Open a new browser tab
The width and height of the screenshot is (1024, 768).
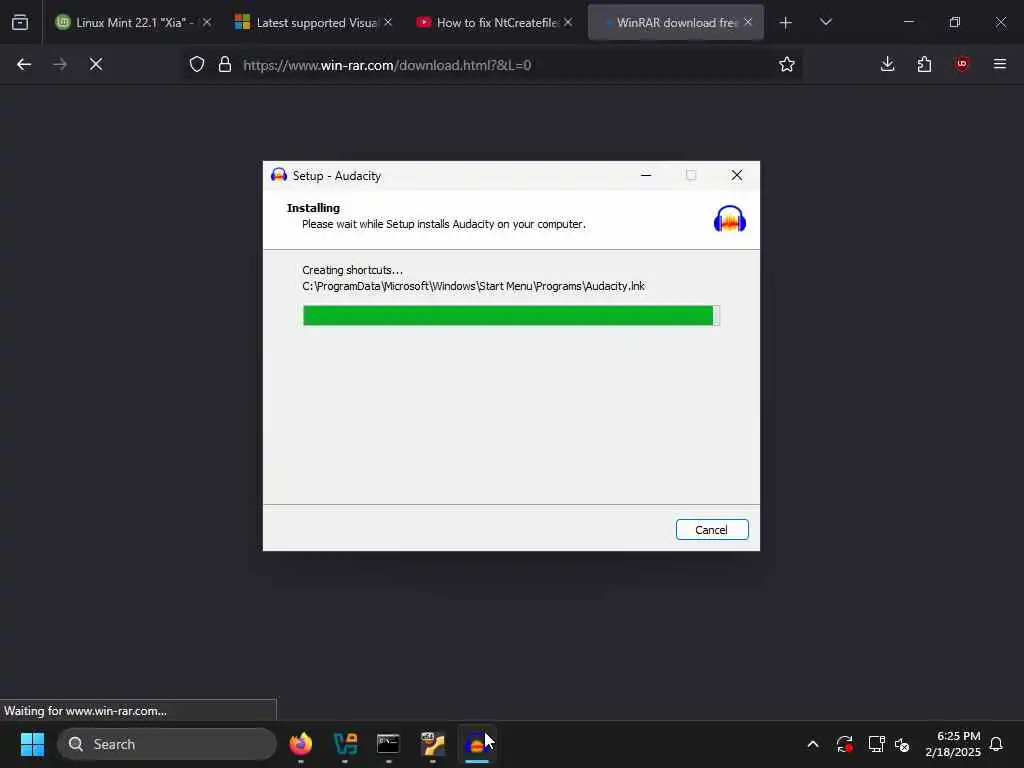786,23
